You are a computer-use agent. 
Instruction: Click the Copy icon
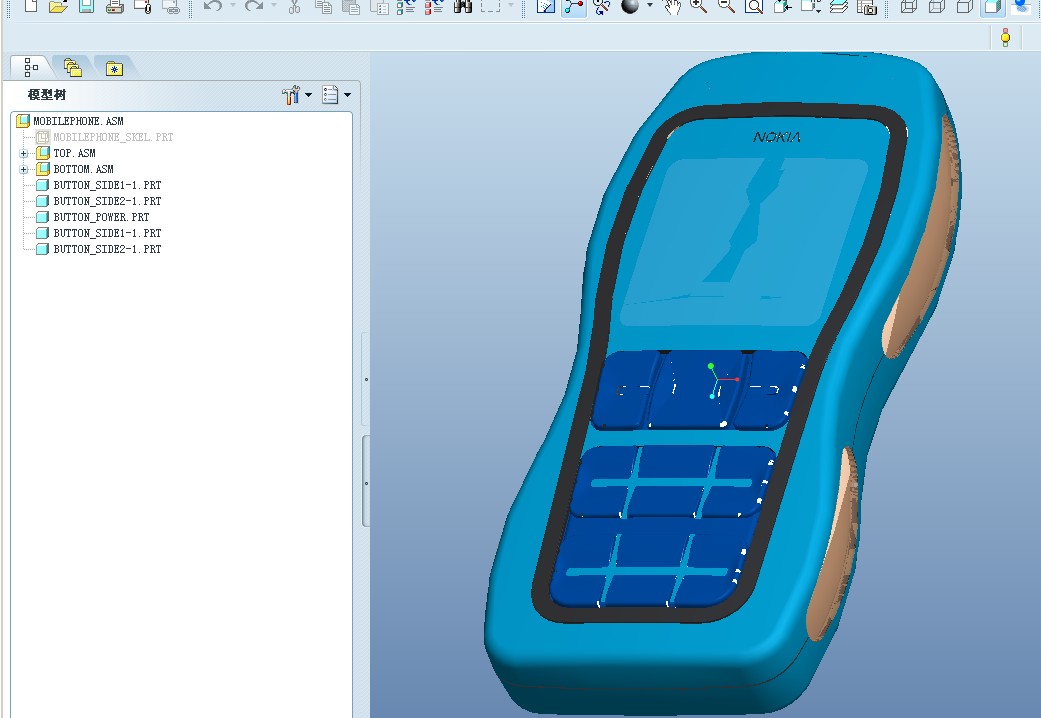click(323, 7)
